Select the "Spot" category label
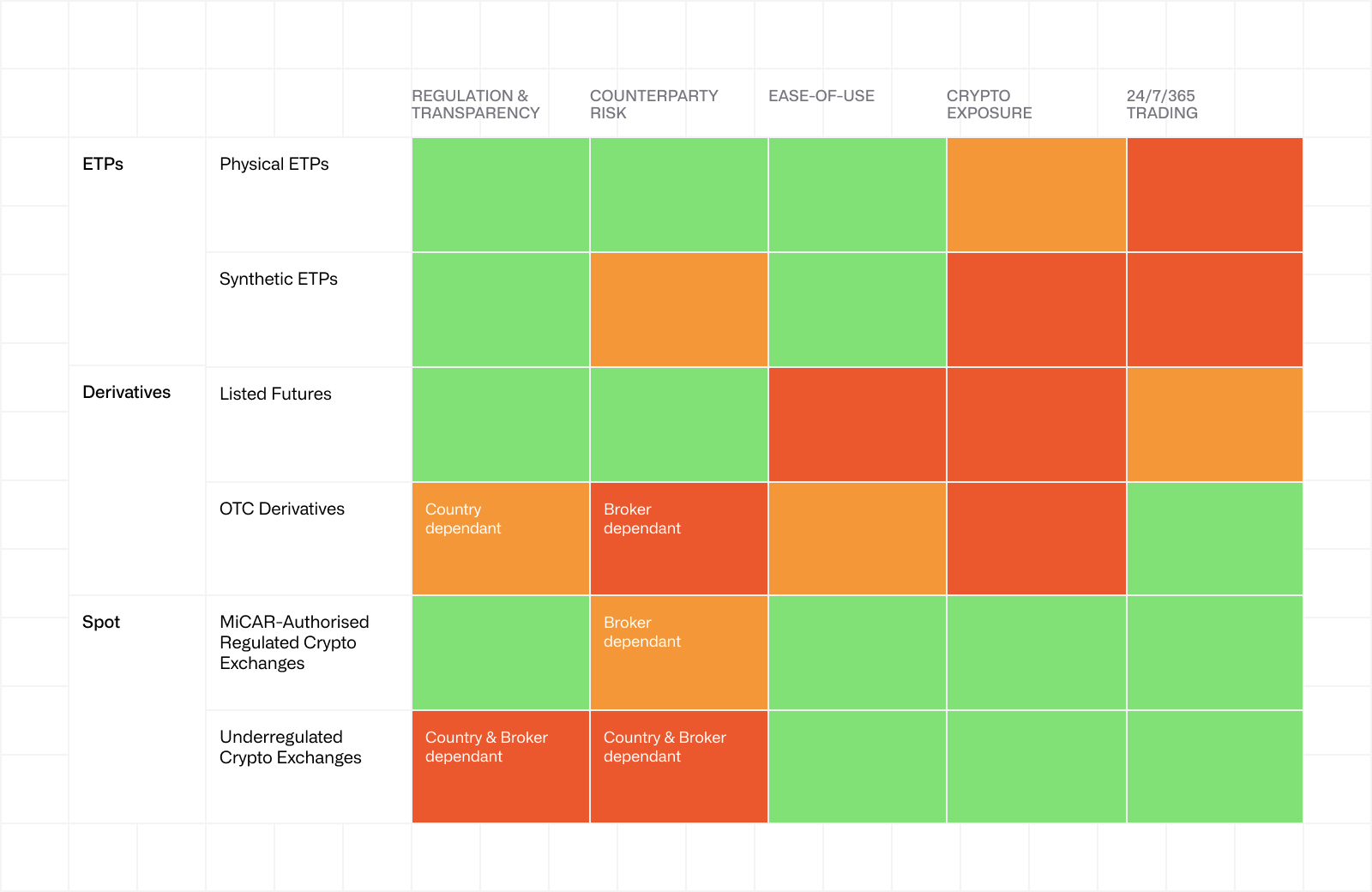This screenshot has width=1372, height=892. 101,622
